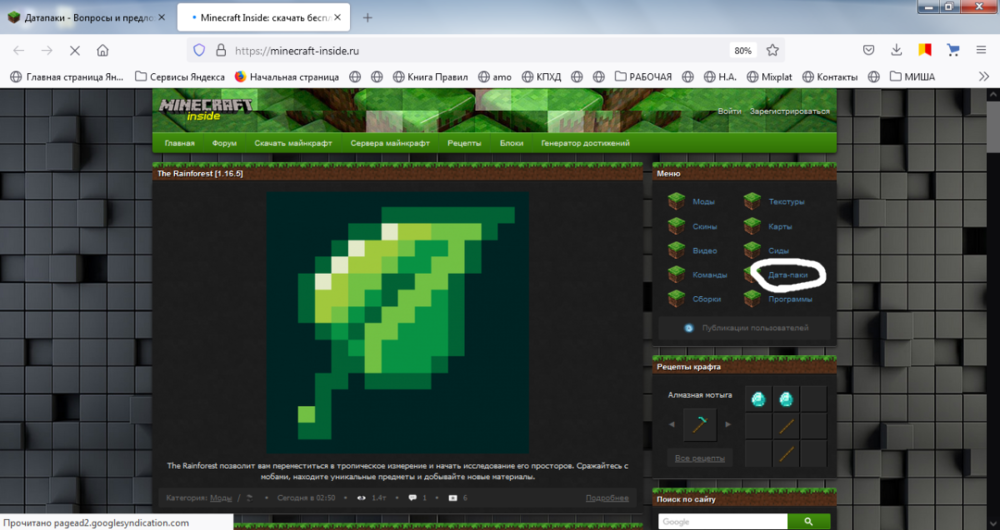The width and height of the screenshot is (1000, 530).
Task: Open the Книга Правил bookmark
Action: tap(430, 77)
